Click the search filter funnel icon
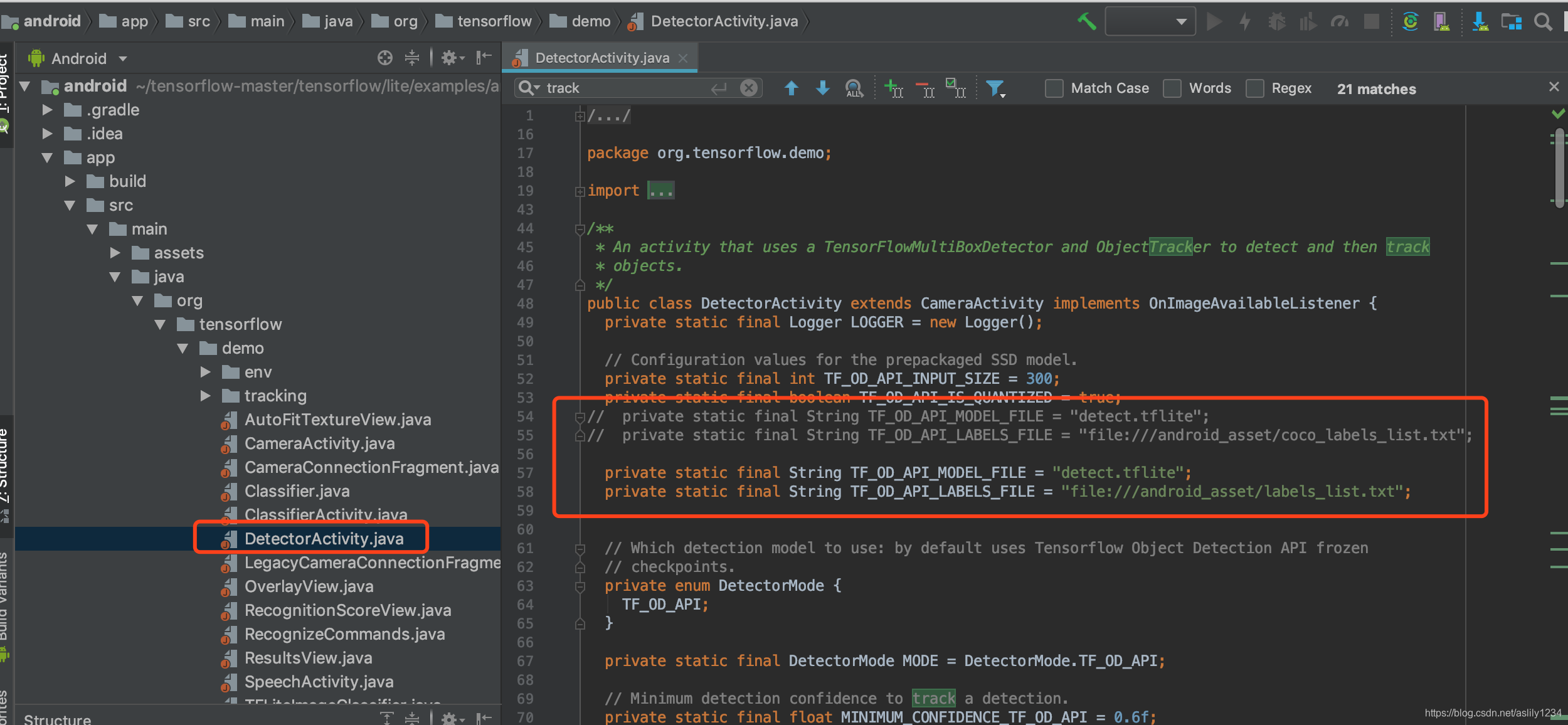1568x725 pixels. click(995, 88)
